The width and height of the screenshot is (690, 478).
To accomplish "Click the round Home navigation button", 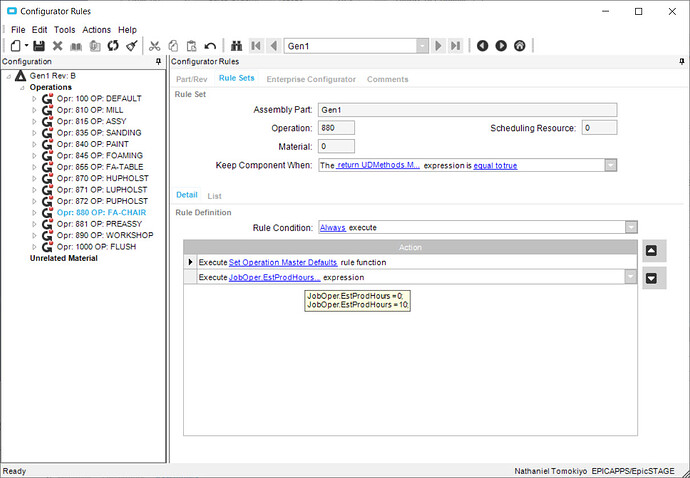I will click(x=519, y=45).
